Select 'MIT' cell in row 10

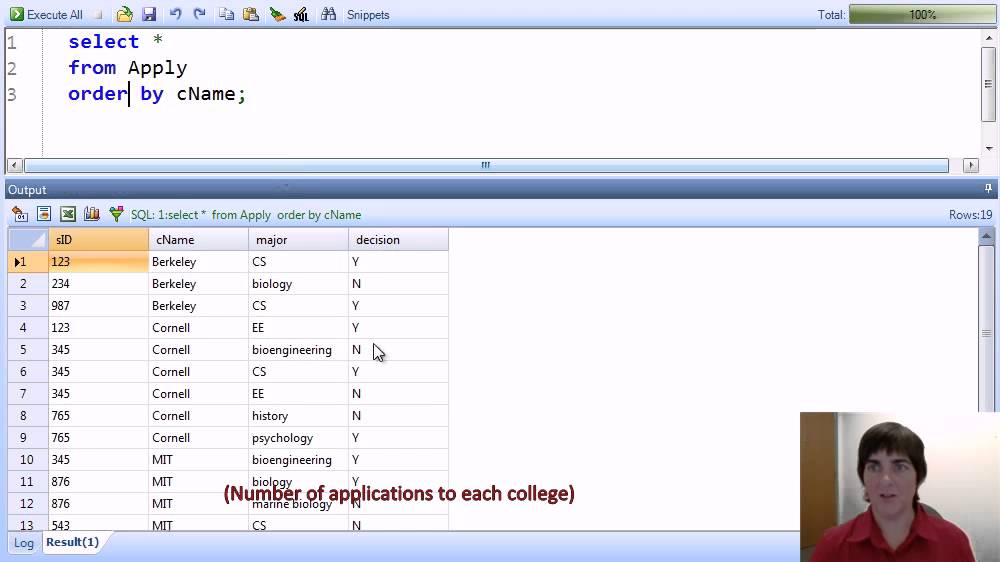(198, 460)
